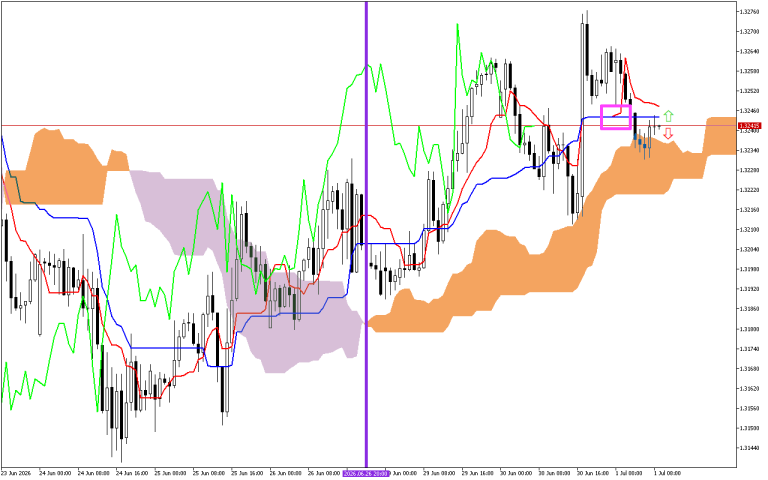Click time axis label 29 Jun 16:00
The height and width of the screenshot is (480, 768).
(x=478, y=473)
